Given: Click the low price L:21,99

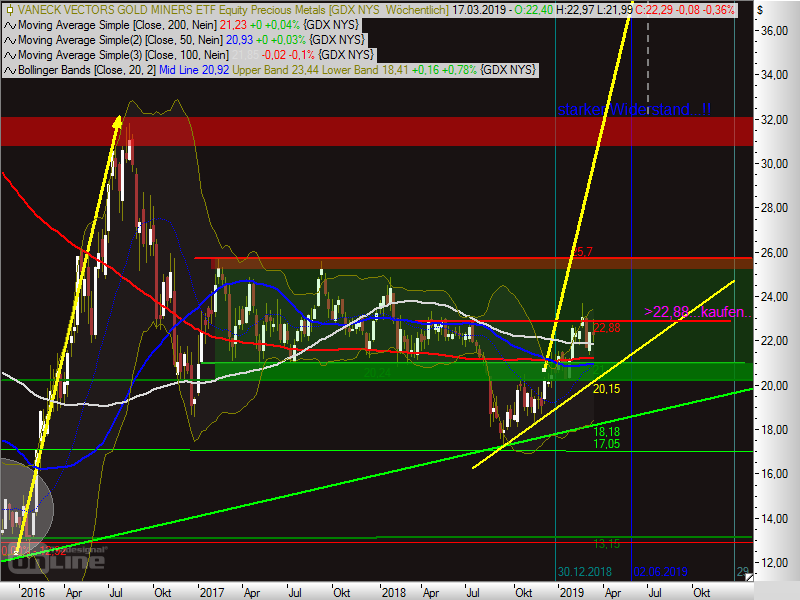Looking at the screenshot, I should 614,10.
